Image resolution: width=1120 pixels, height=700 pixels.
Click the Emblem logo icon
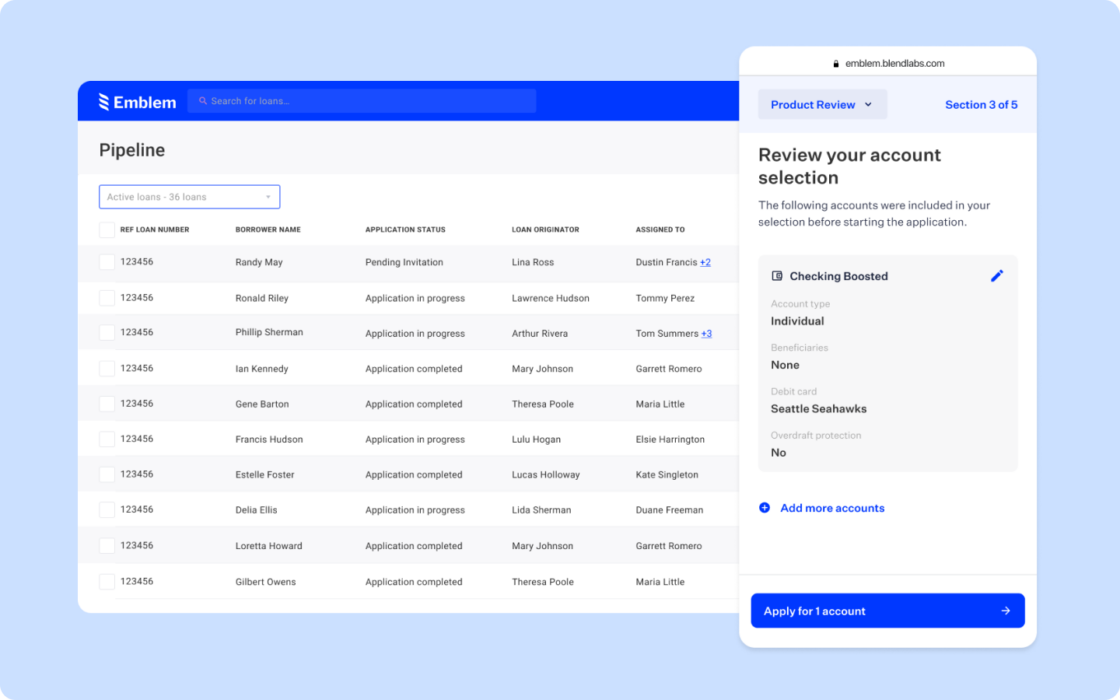pos(103,101)
